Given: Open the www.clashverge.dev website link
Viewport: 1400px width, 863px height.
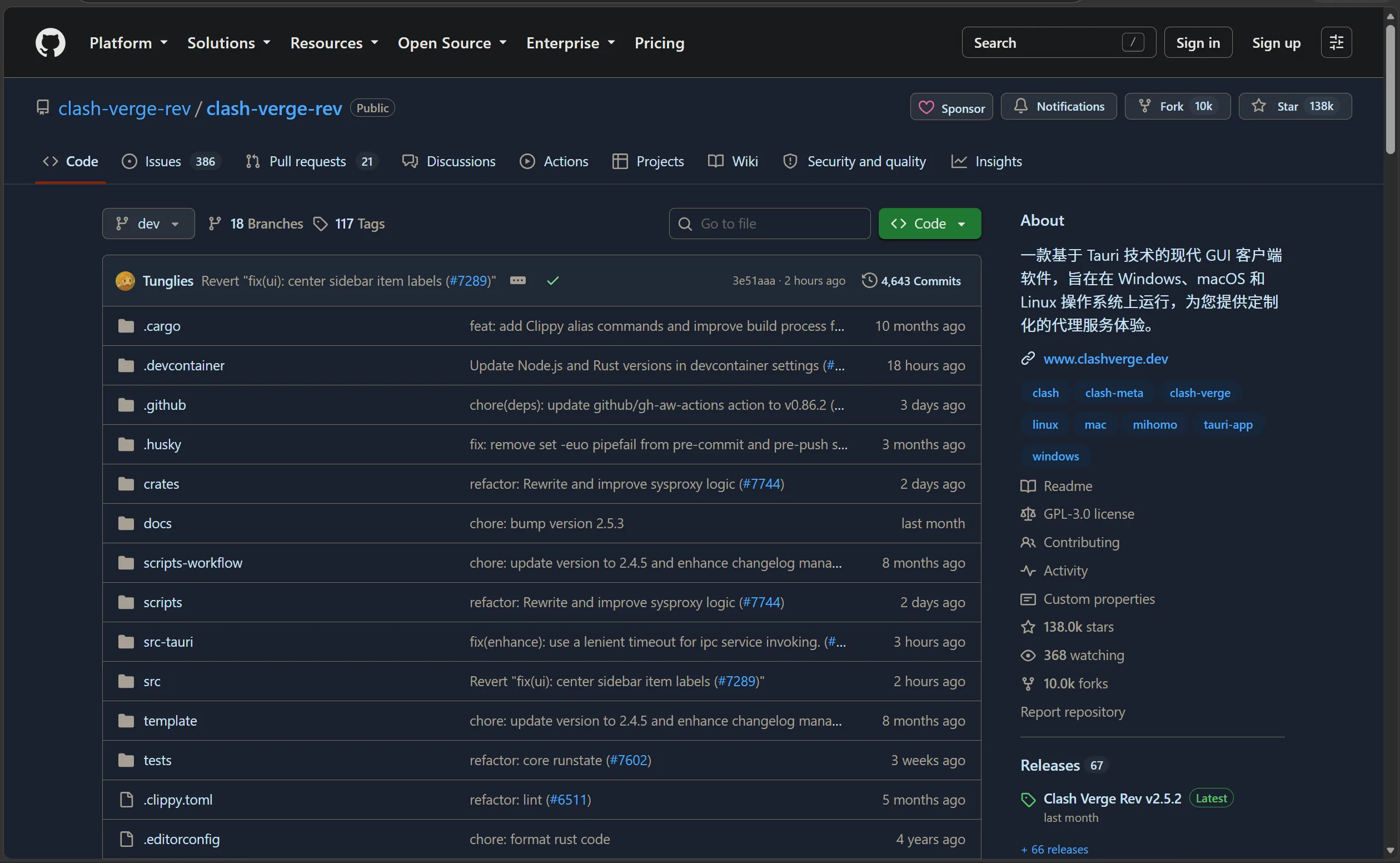Looking at the screenshot, I should point(1105,359).
